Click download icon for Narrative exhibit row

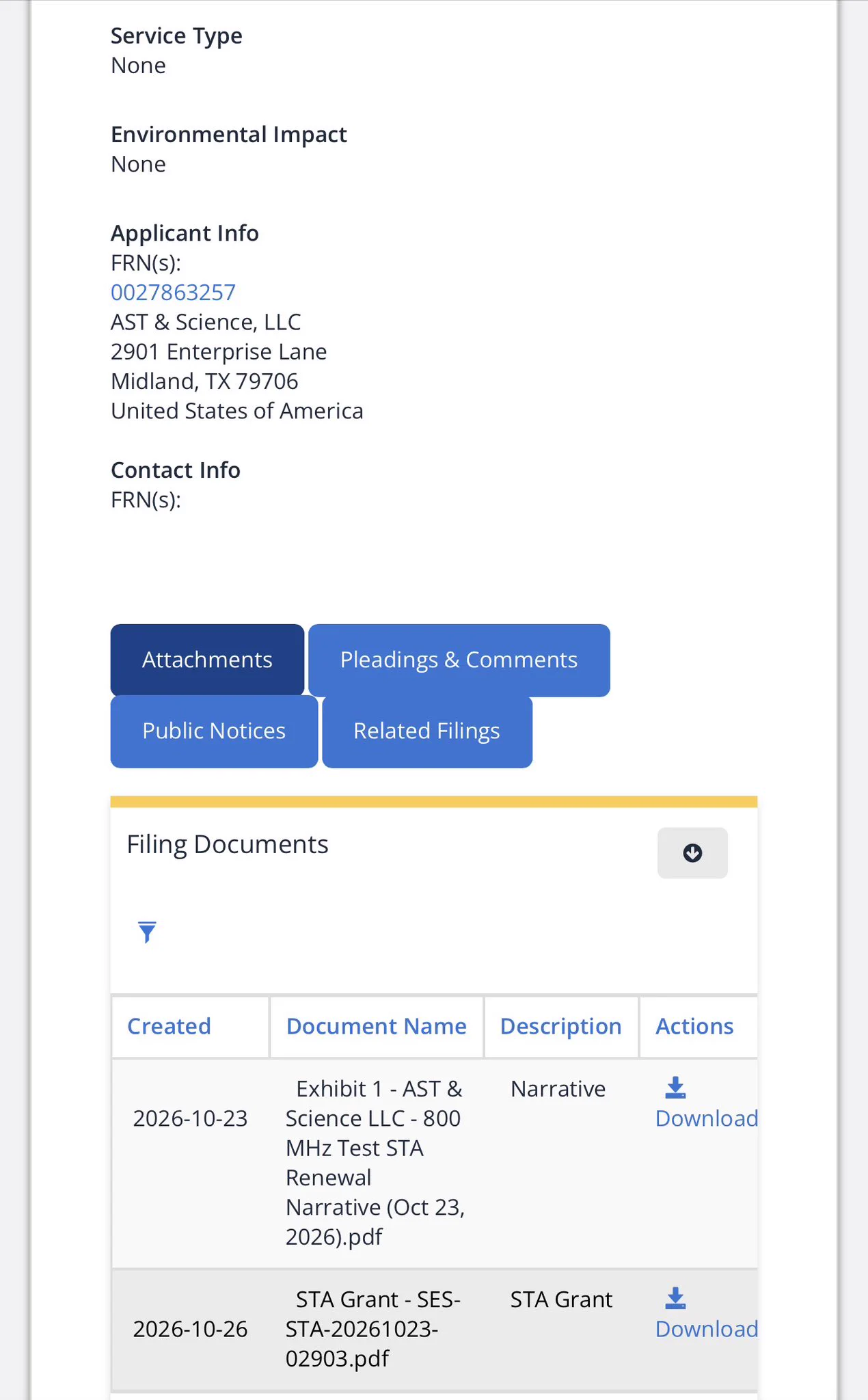point(675,1087)
